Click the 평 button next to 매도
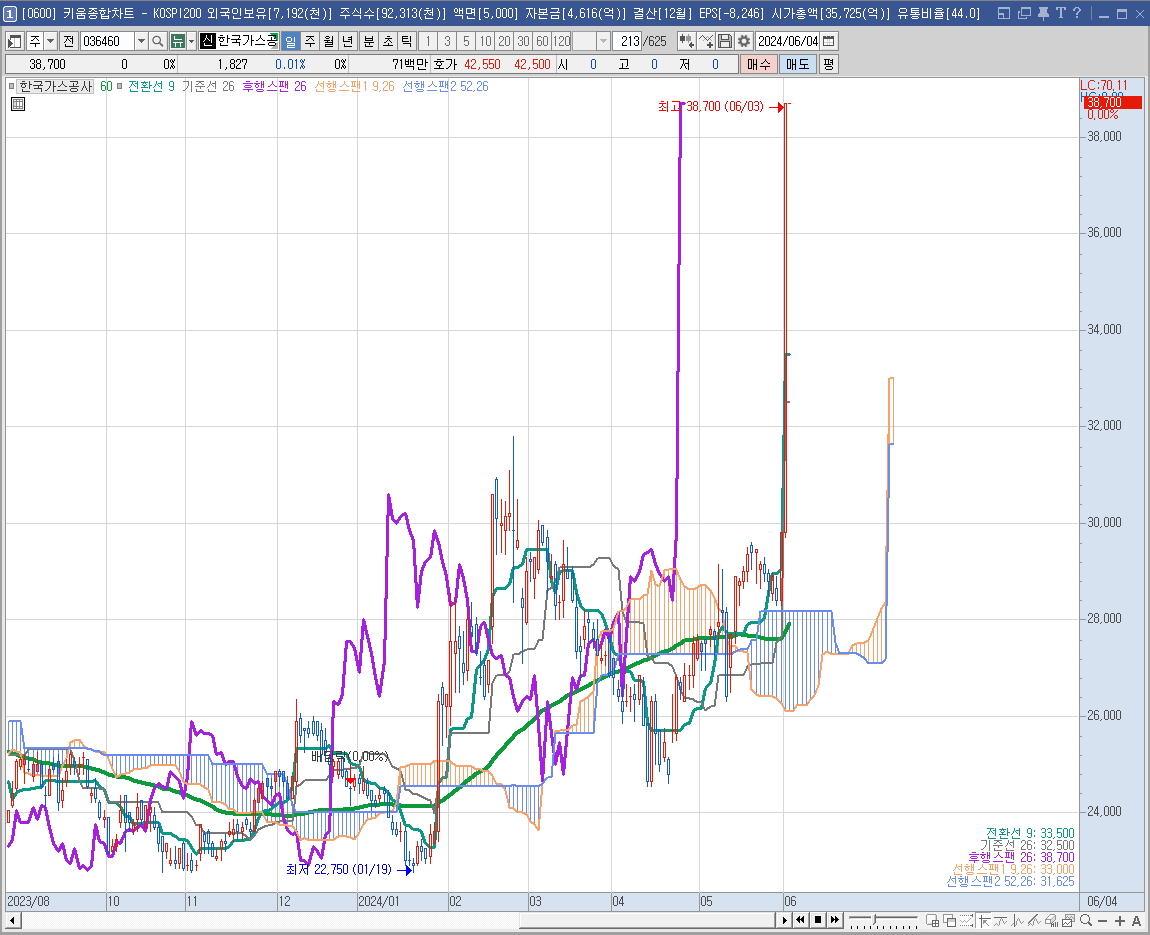Image resolution: width=1150 pixels, height=935 pixels. 828,65
